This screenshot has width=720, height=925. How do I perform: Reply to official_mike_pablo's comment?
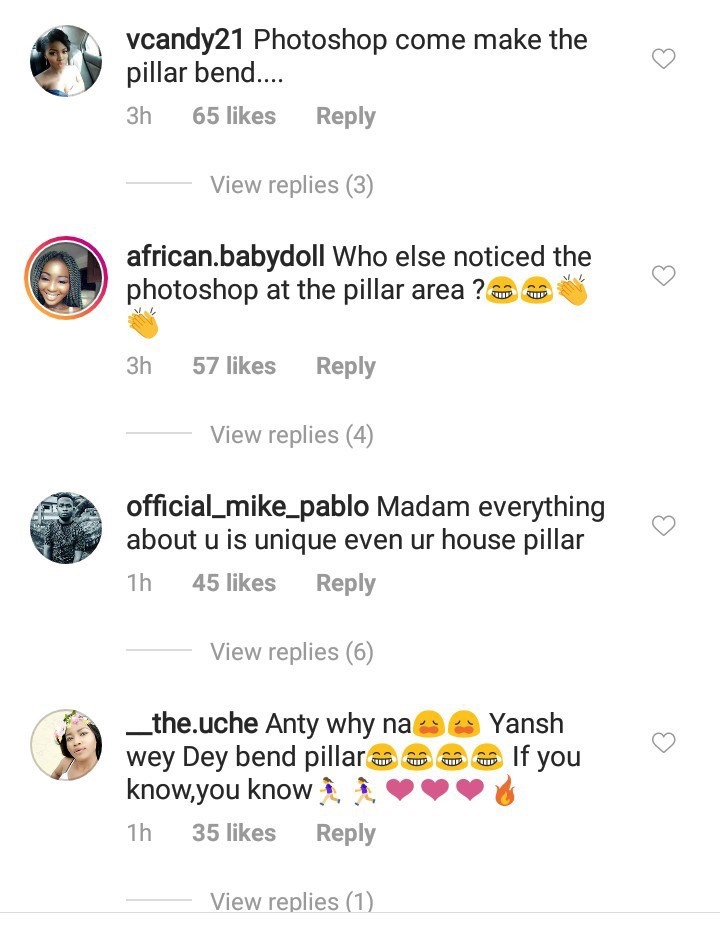tap(346, 583)
